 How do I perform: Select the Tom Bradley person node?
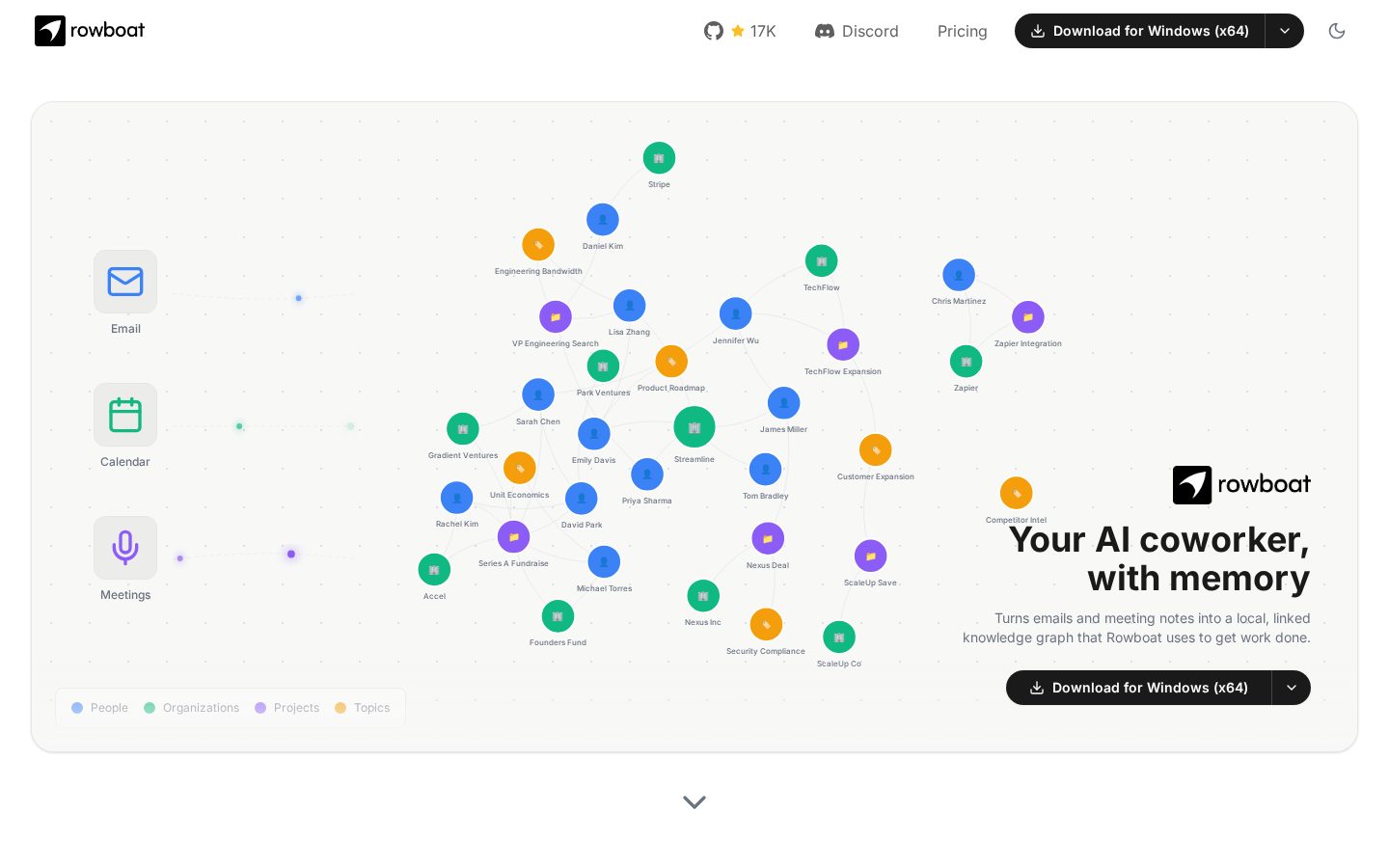(766, 470)
